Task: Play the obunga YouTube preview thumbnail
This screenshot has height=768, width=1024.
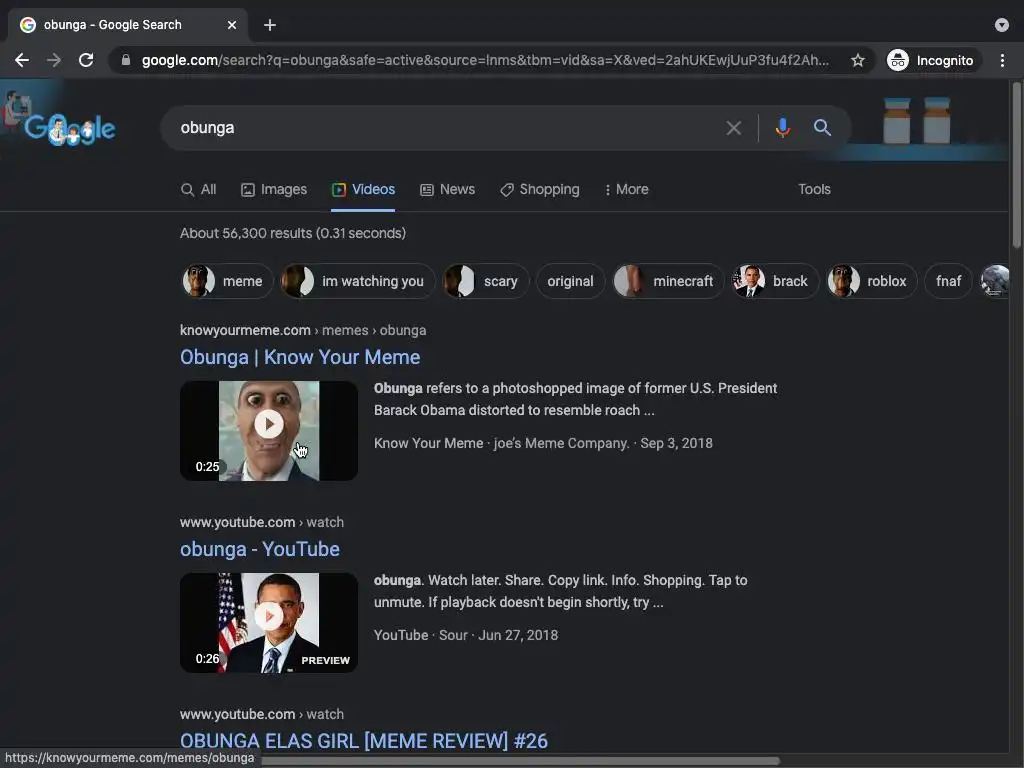Action: (269, 623)
